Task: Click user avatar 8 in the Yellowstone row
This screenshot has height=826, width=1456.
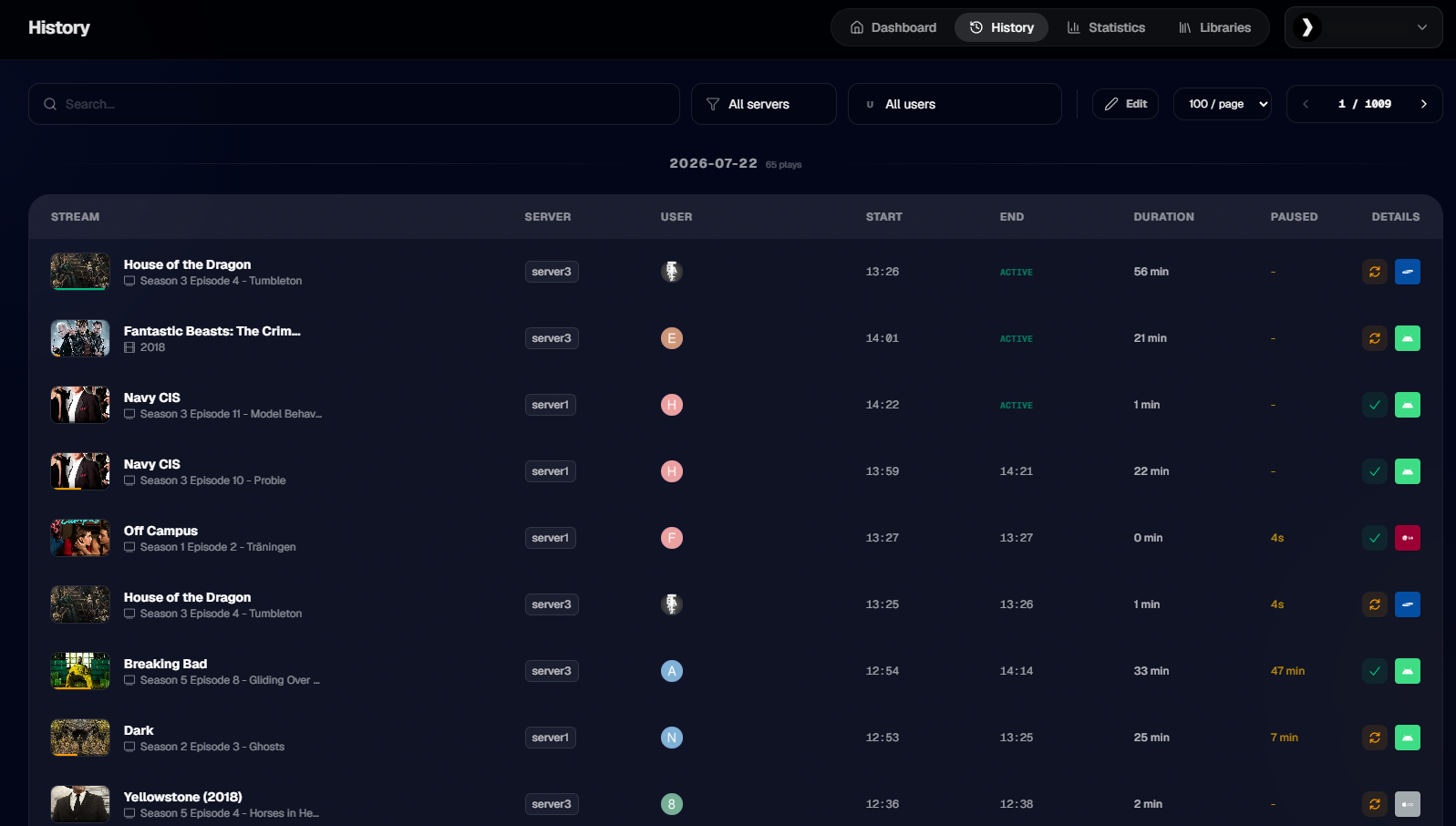Action: point(672,804)
